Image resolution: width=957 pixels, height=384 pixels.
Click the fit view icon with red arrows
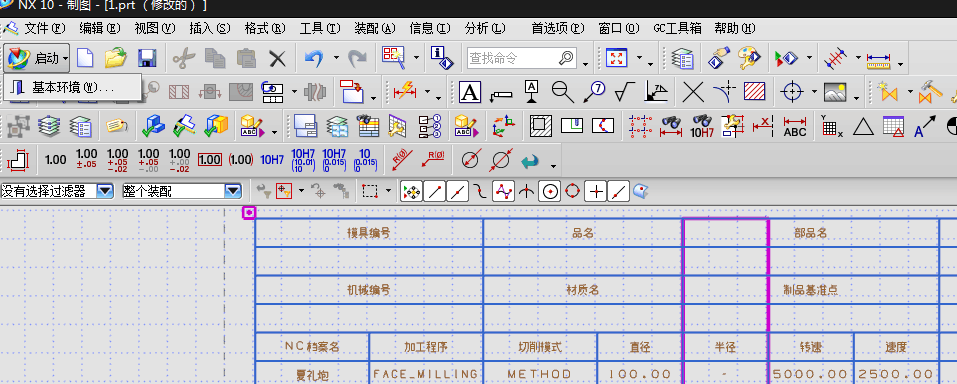tap(616, 58)
